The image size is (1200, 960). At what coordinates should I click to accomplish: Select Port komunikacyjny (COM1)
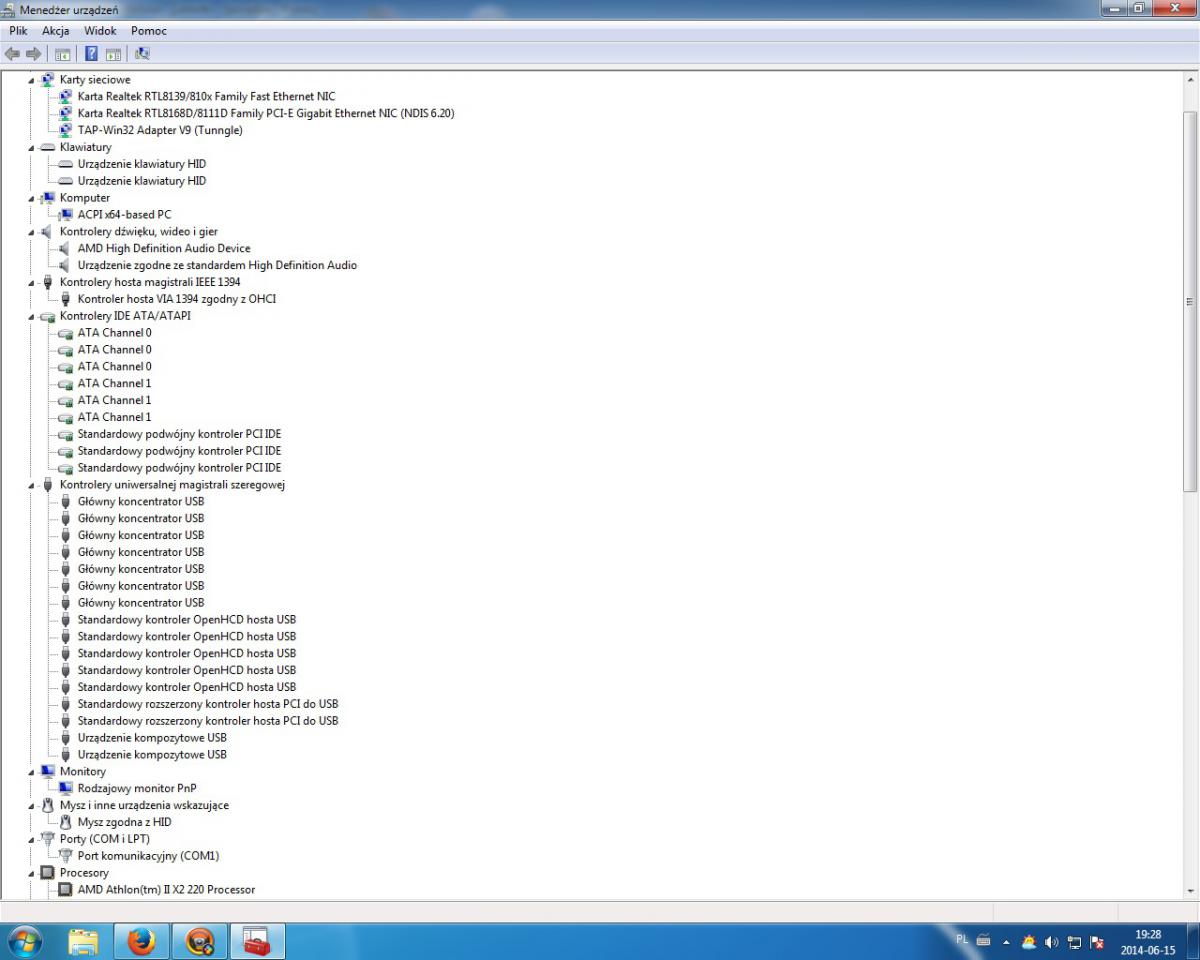tap(148, 856)
